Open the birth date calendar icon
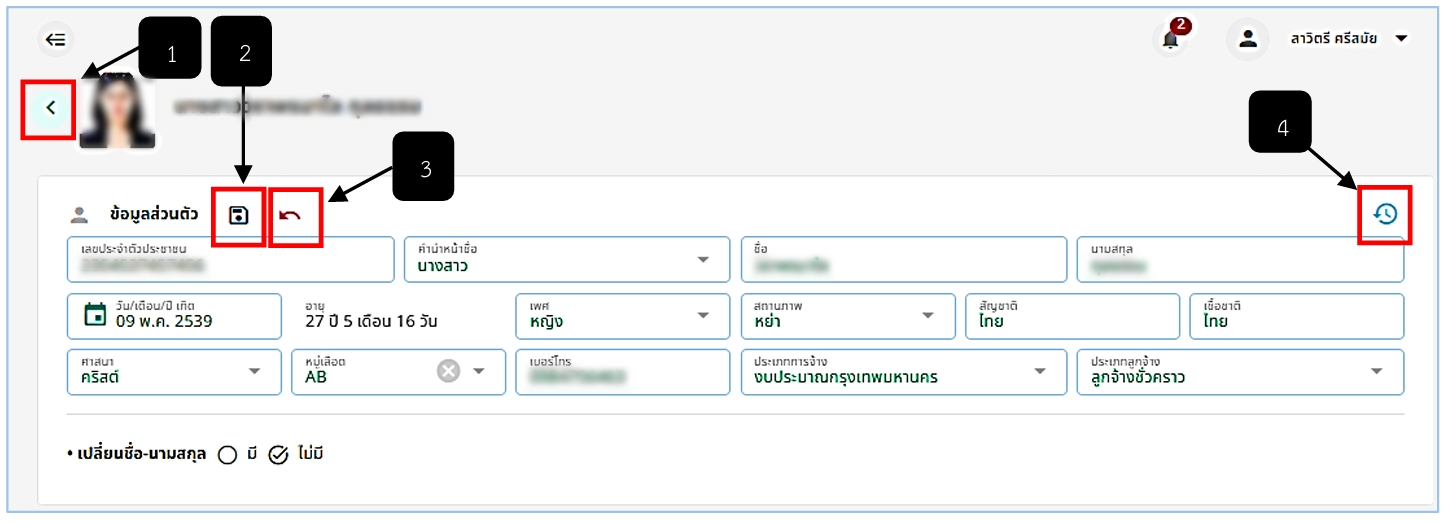Screen dimensions: 1447x523 pyautogui.click(x=95, y=315)
